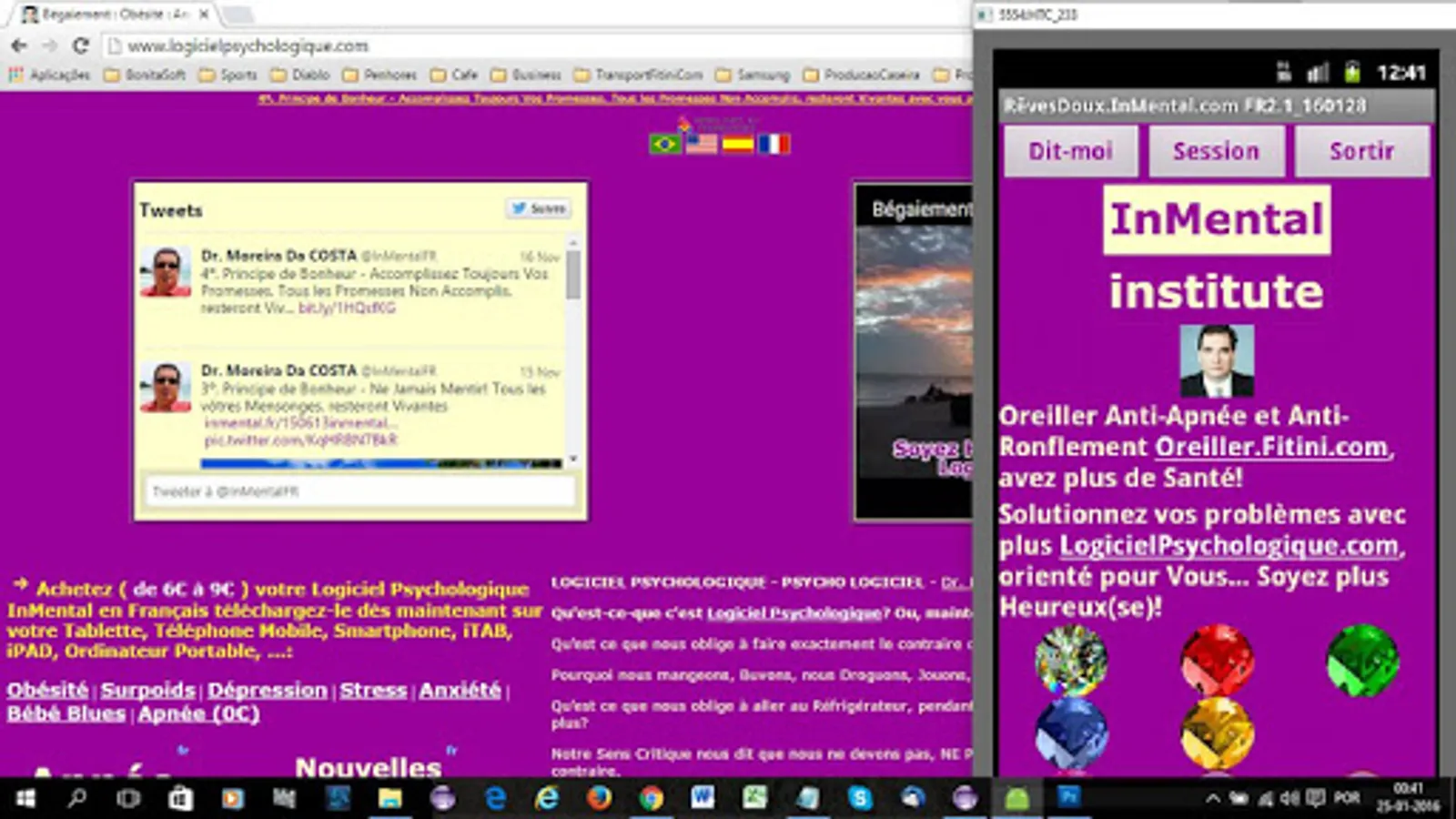1456x819 pixels.
Task: Open the Bébé Blues link
Action: (x=66, y=713)
